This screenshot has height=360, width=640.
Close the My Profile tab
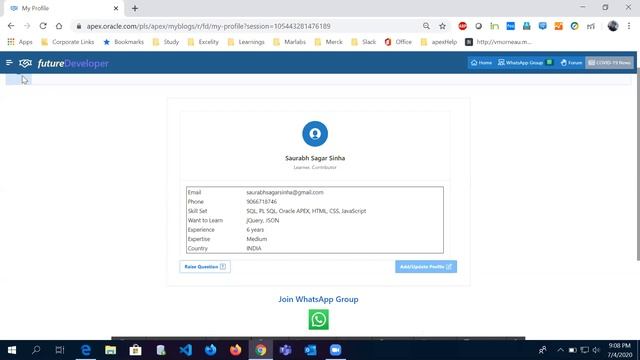click(116, 8)
